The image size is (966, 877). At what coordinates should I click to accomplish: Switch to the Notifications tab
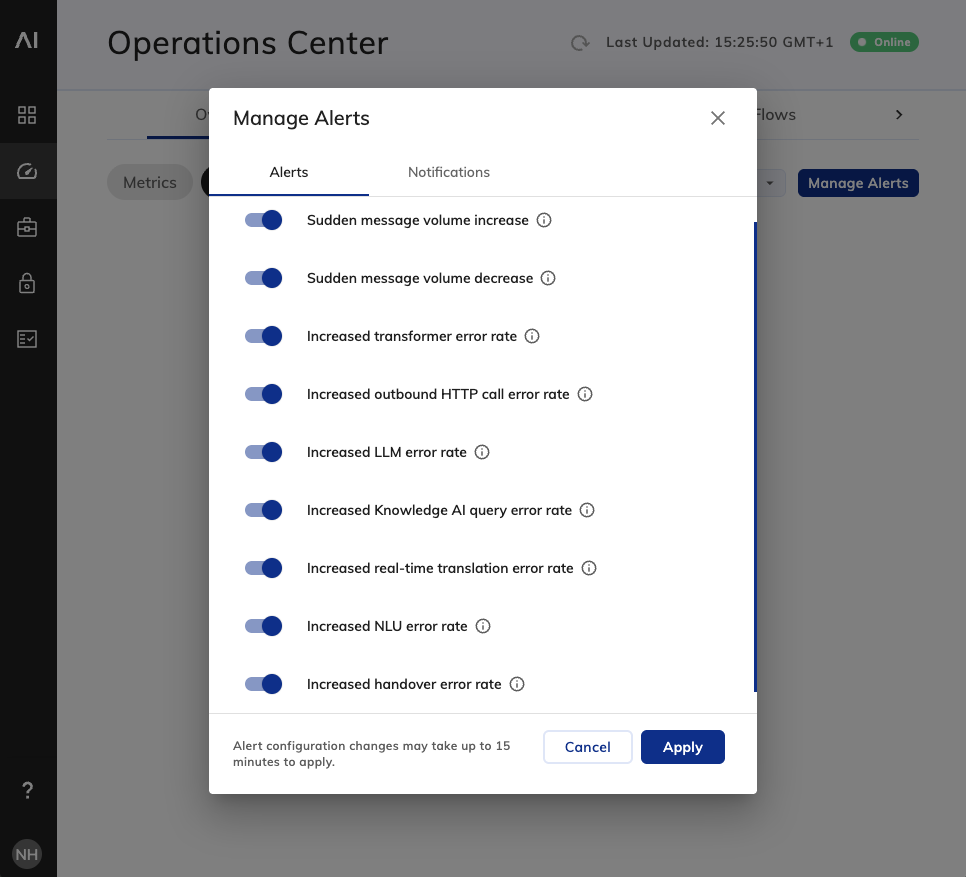[449, 172]
